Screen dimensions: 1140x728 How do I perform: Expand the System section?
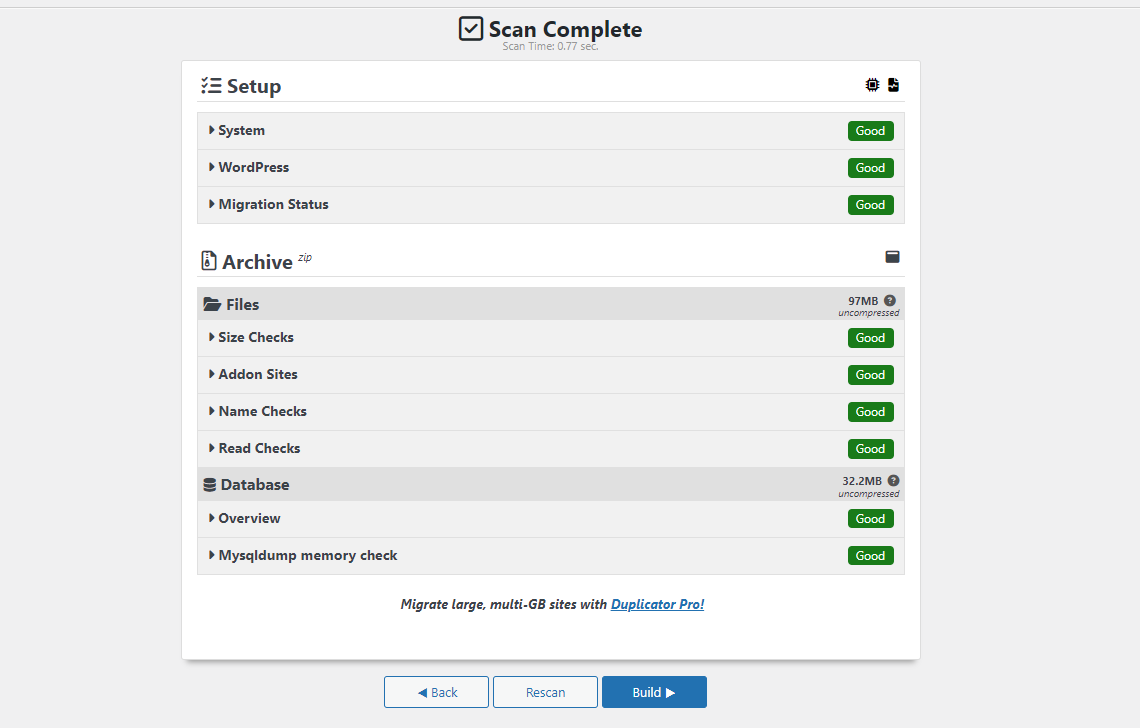point(240,130)
